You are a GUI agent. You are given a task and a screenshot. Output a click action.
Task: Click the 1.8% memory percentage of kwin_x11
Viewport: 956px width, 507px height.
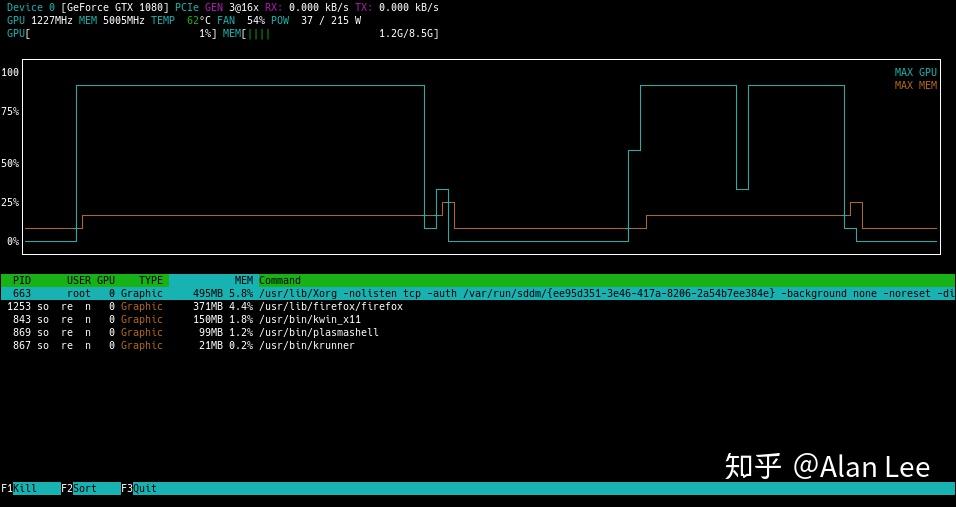[x=241, y=319]
